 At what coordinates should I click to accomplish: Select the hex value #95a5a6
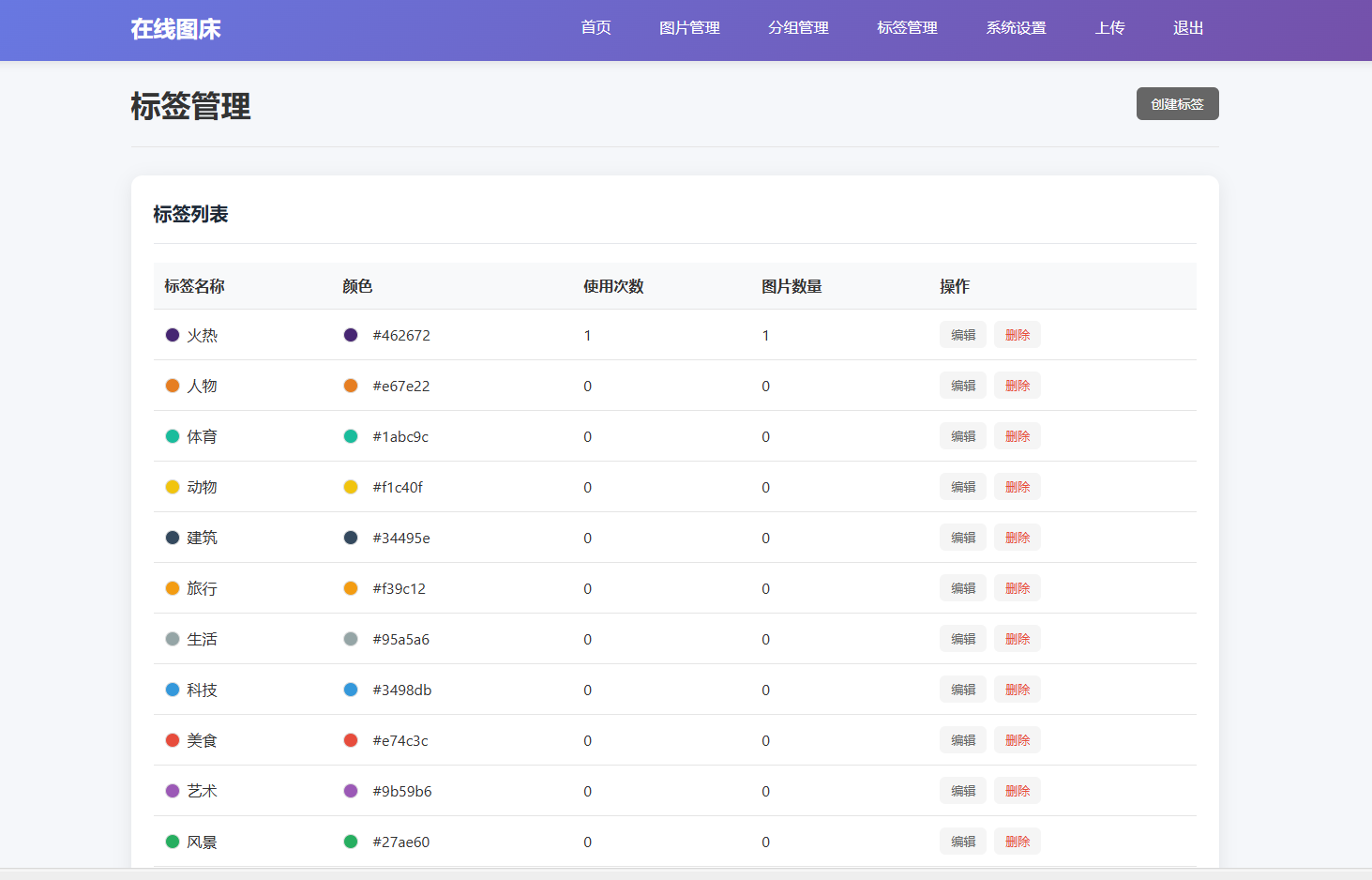[401, 639]
